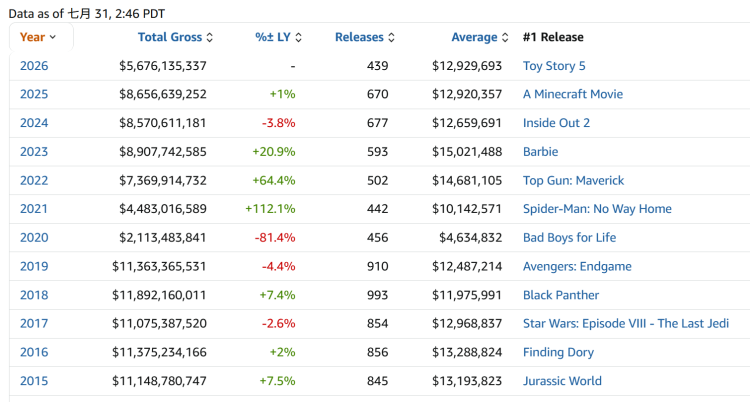This screenshot has height=402, width=750.
Task: Open Top Gun: Maverick link
Action: (574, 180)
